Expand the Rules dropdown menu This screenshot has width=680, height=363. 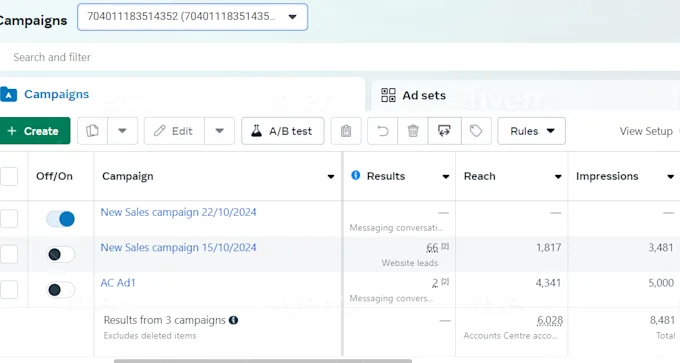(531, 131)
